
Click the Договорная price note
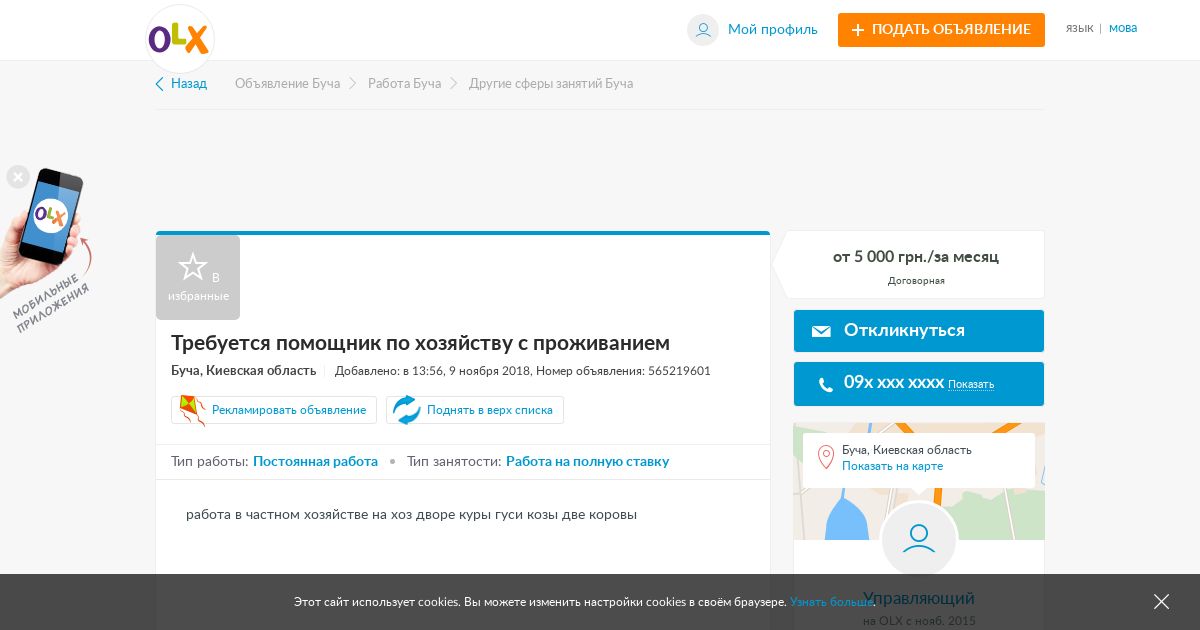point(916,281)
